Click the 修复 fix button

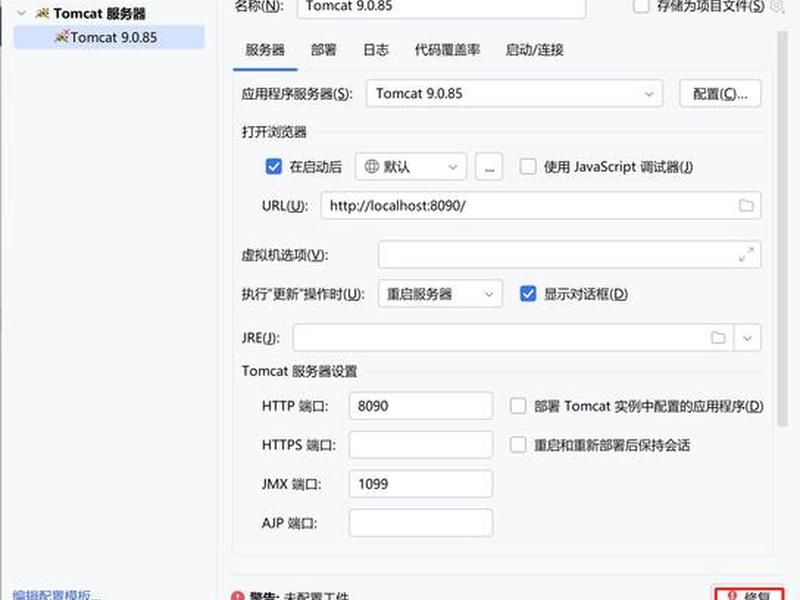coord(749,594)
